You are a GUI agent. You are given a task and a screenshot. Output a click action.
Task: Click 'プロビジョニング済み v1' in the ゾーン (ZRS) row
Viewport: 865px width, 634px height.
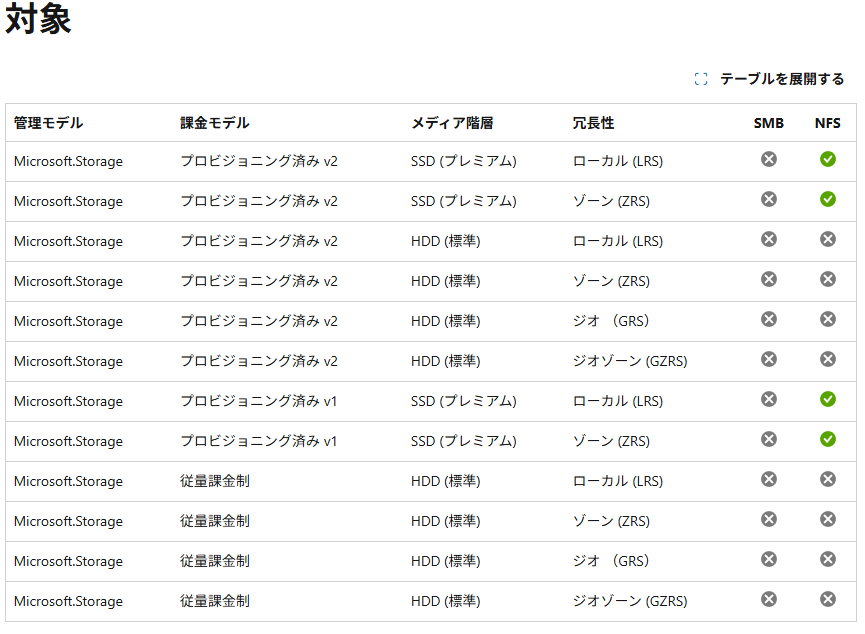coord(259,441)
